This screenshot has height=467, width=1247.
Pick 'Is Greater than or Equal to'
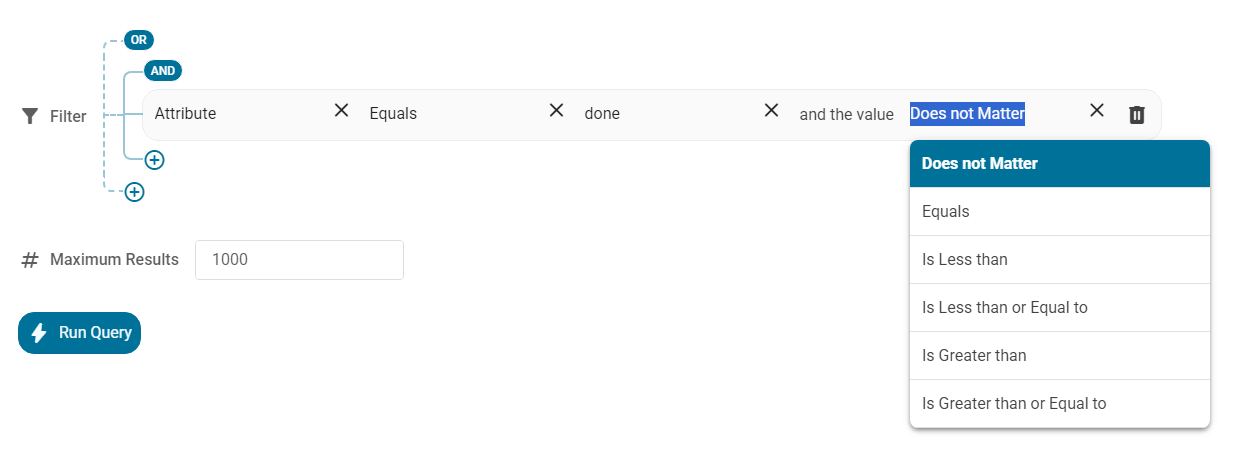[1059, 404]
